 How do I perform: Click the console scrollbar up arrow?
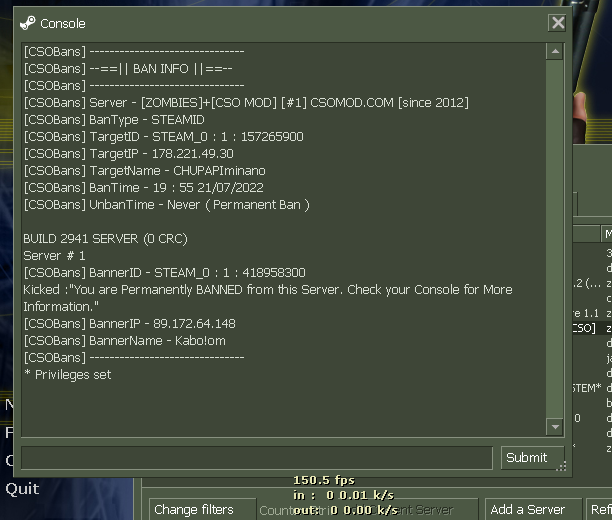point(555,51)
